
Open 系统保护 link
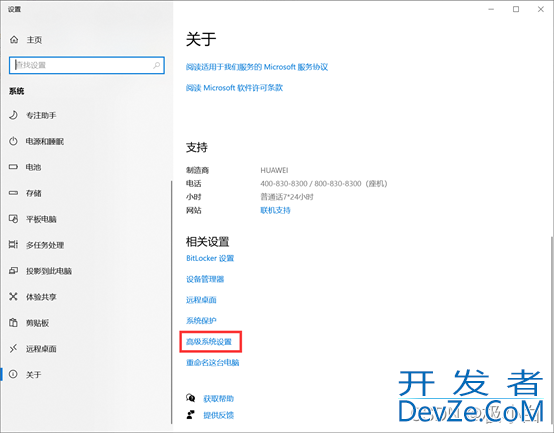[x=201, y=321]
